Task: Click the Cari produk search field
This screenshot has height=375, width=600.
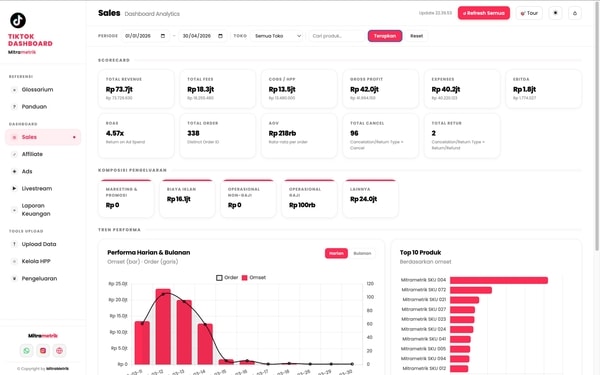Action: tap(337, 36)
